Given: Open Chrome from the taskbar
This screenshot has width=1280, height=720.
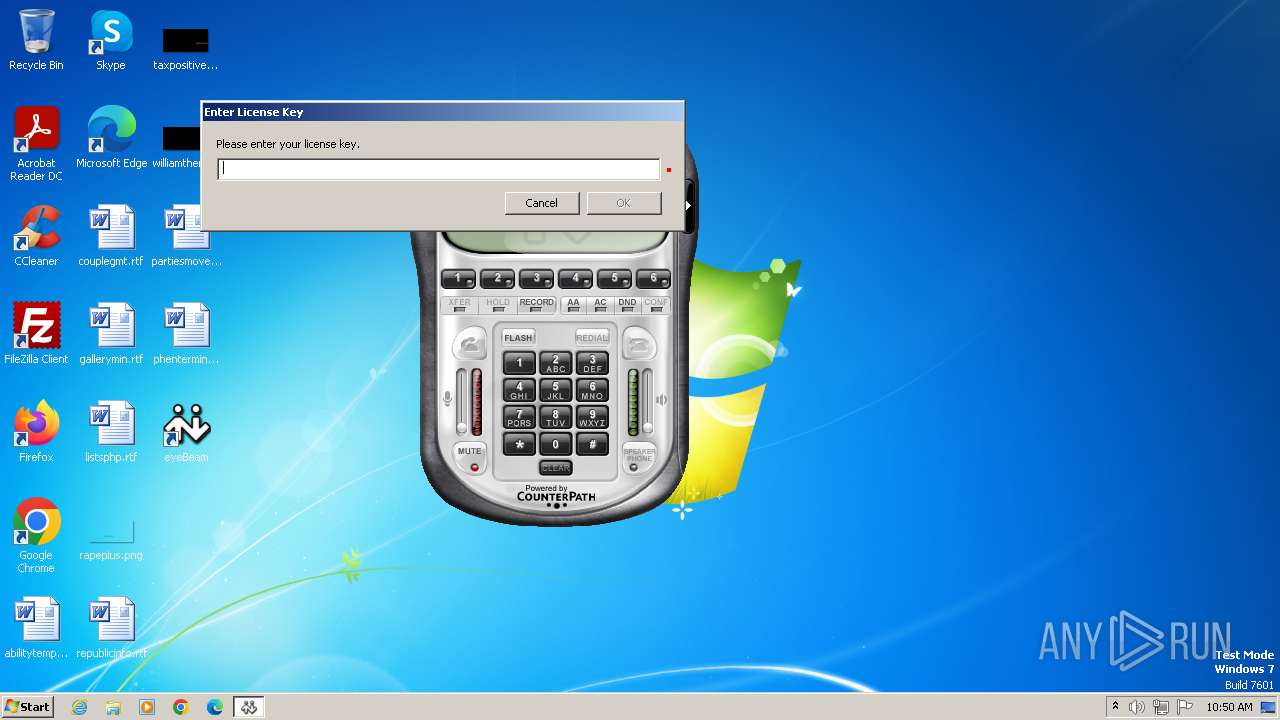Looking at the screenshot, I should point(180,707).
